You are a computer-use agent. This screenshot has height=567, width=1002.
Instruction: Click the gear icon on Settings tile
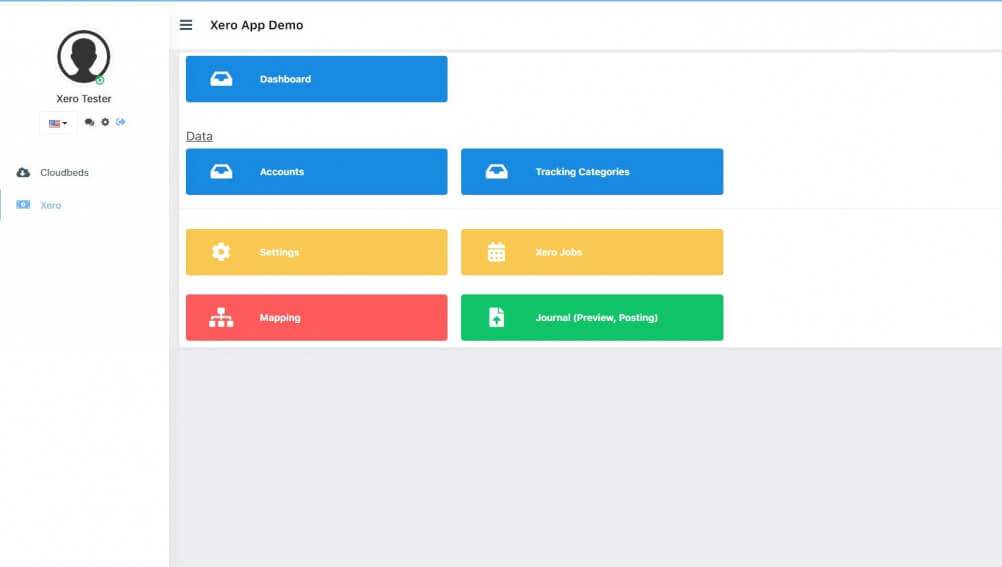pyautogui.click(x=221, y=252)
